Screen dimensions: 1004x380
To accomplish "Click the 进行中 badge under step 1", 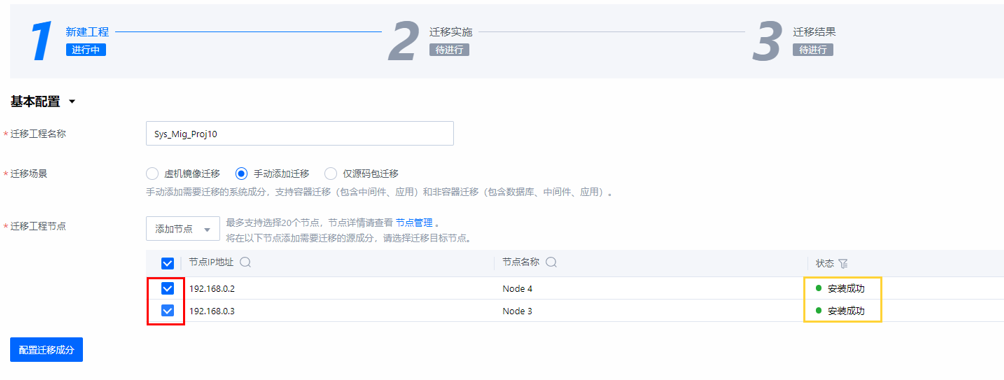I will [86, 50].
